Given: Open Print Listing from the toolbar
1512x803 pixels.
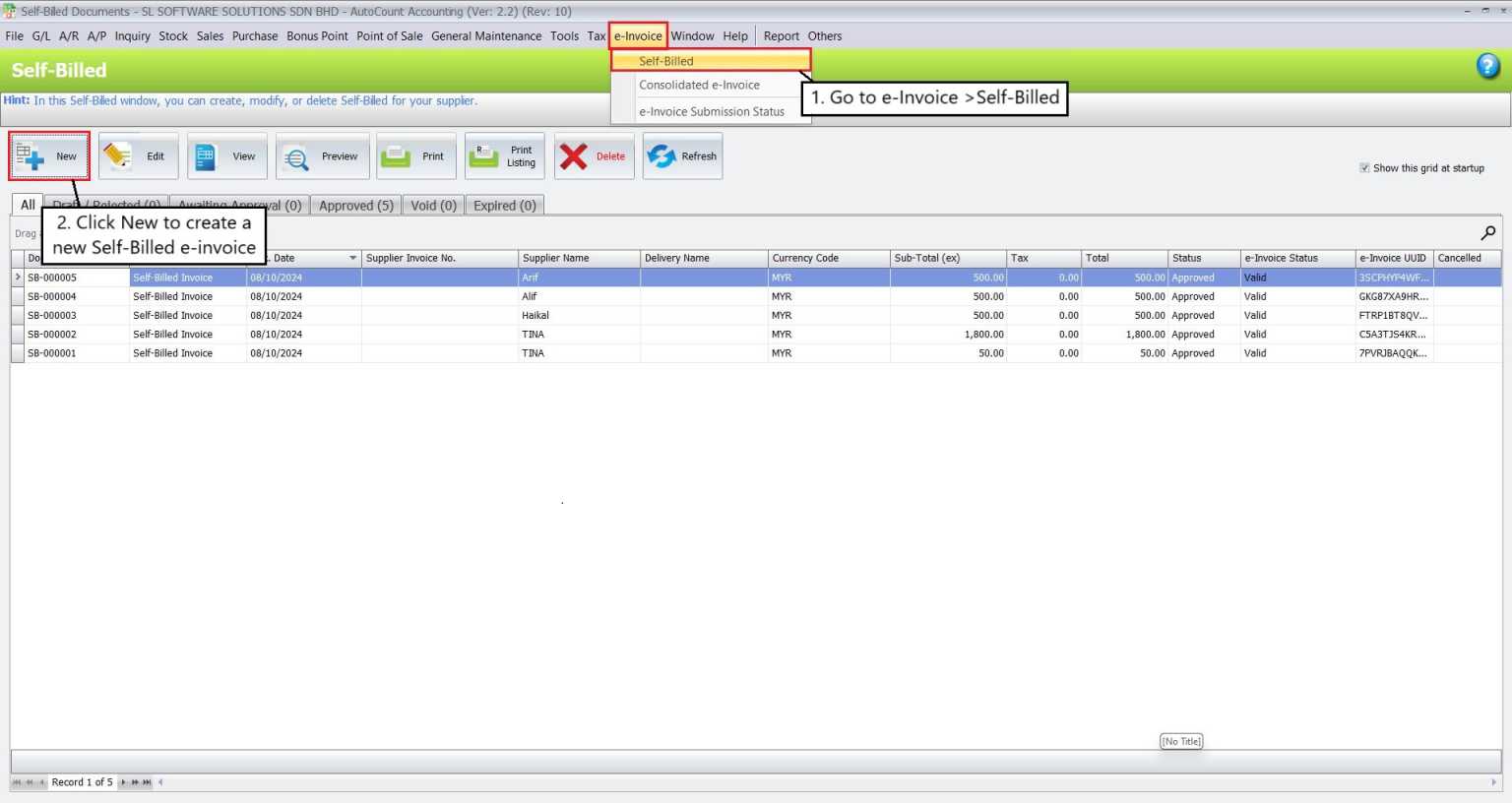Looking at the screenshot, I should [505, 155].
